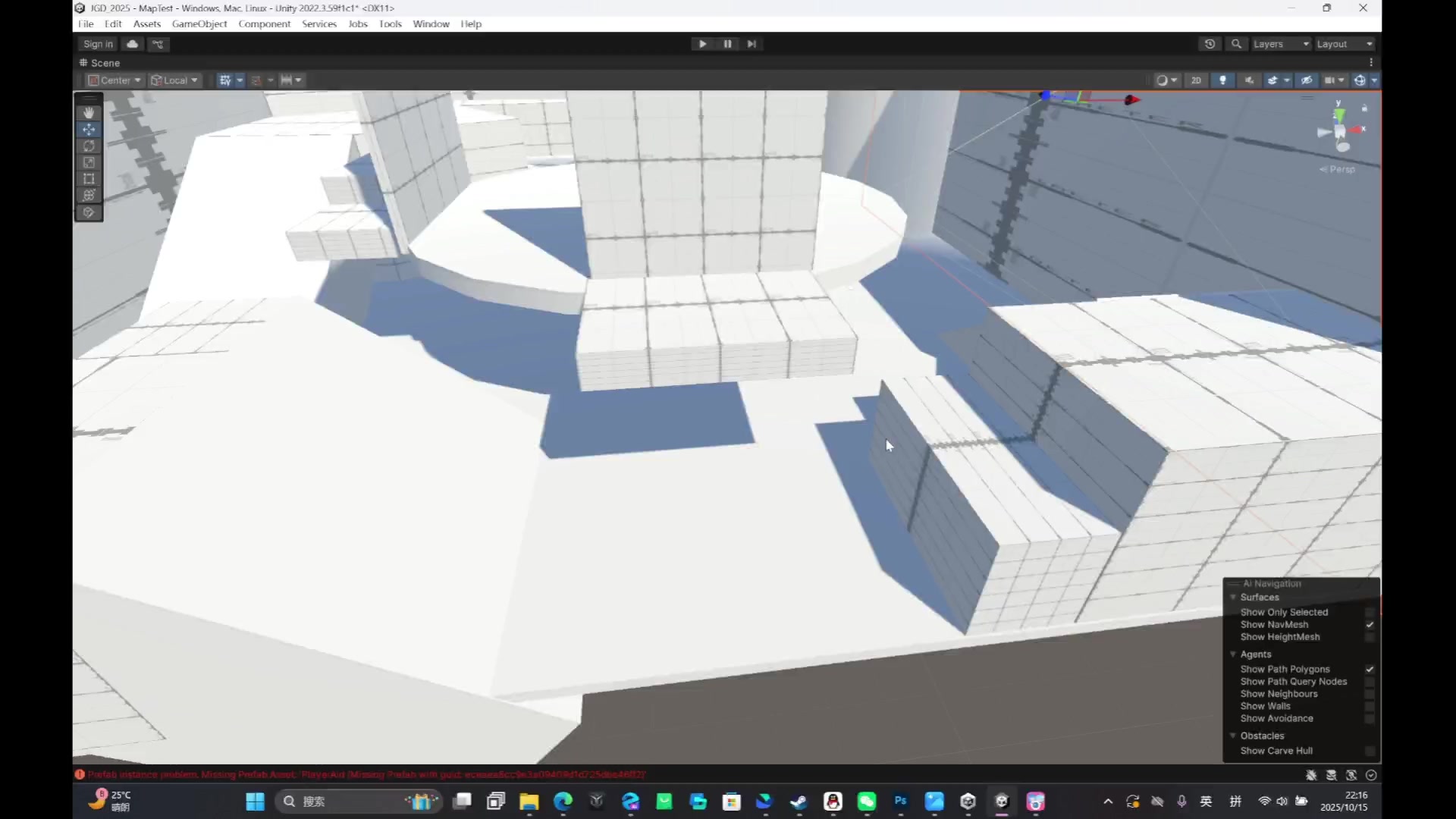1456x819 pixels.
Task: Open the Center pivot dropdown
Action: coord(115,80)
